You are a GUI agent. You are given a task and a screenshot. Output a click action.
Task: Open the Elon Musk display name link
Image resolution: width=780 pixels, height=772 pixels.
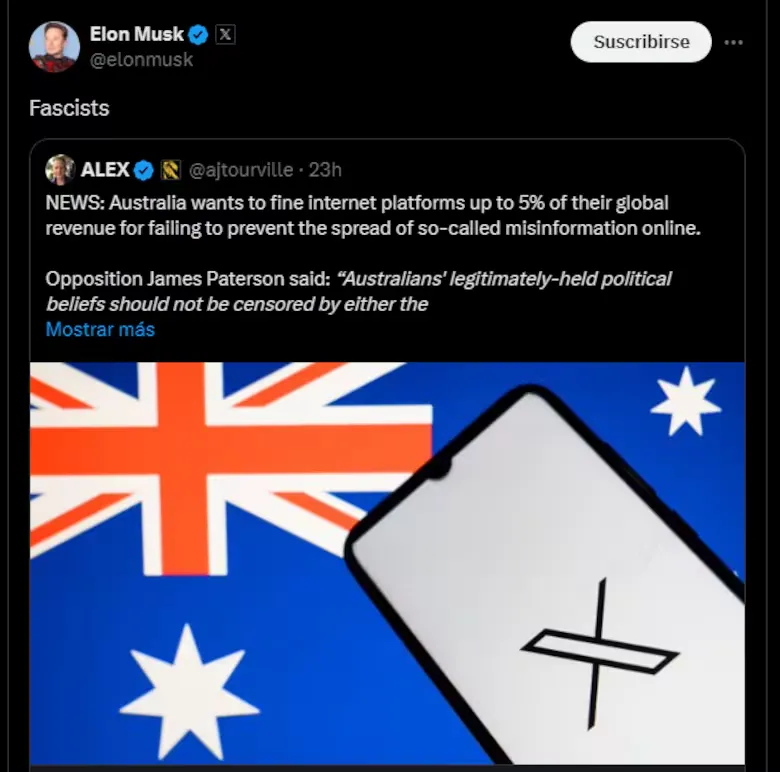[137, 35]
